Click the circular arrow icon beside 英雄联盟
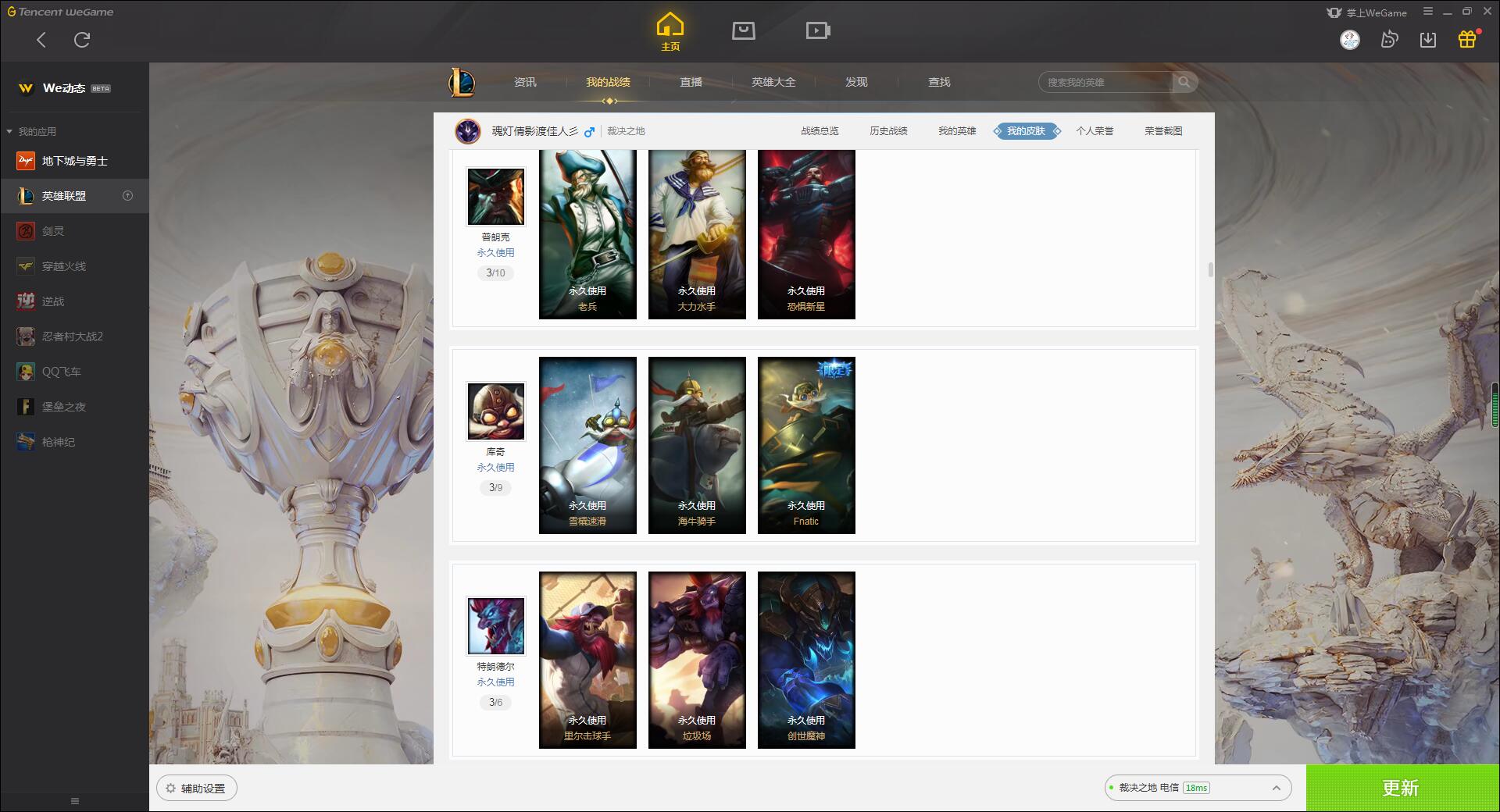 128,196
